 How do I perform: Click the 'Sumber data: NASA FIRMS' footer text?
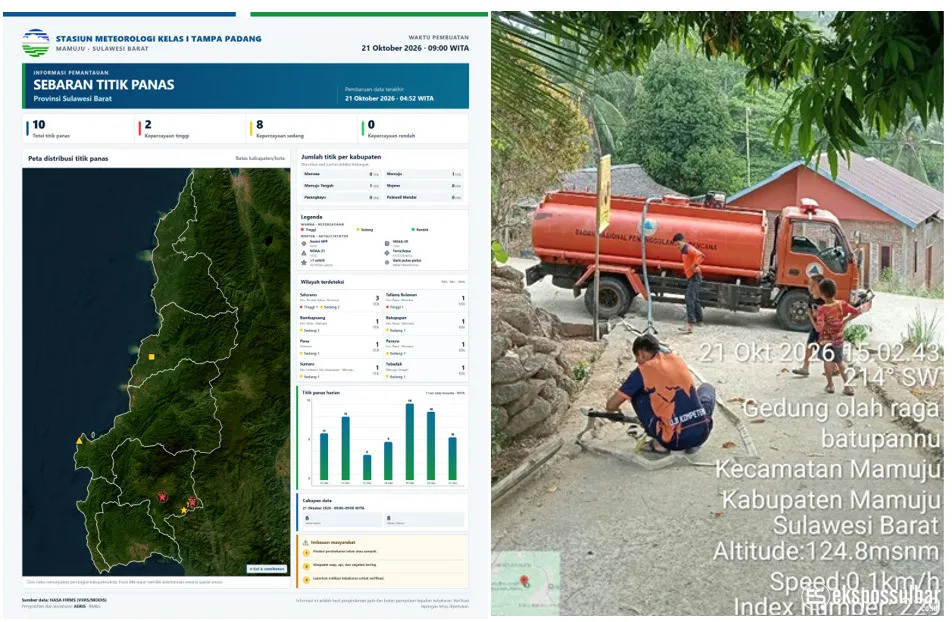pos(64,600)
